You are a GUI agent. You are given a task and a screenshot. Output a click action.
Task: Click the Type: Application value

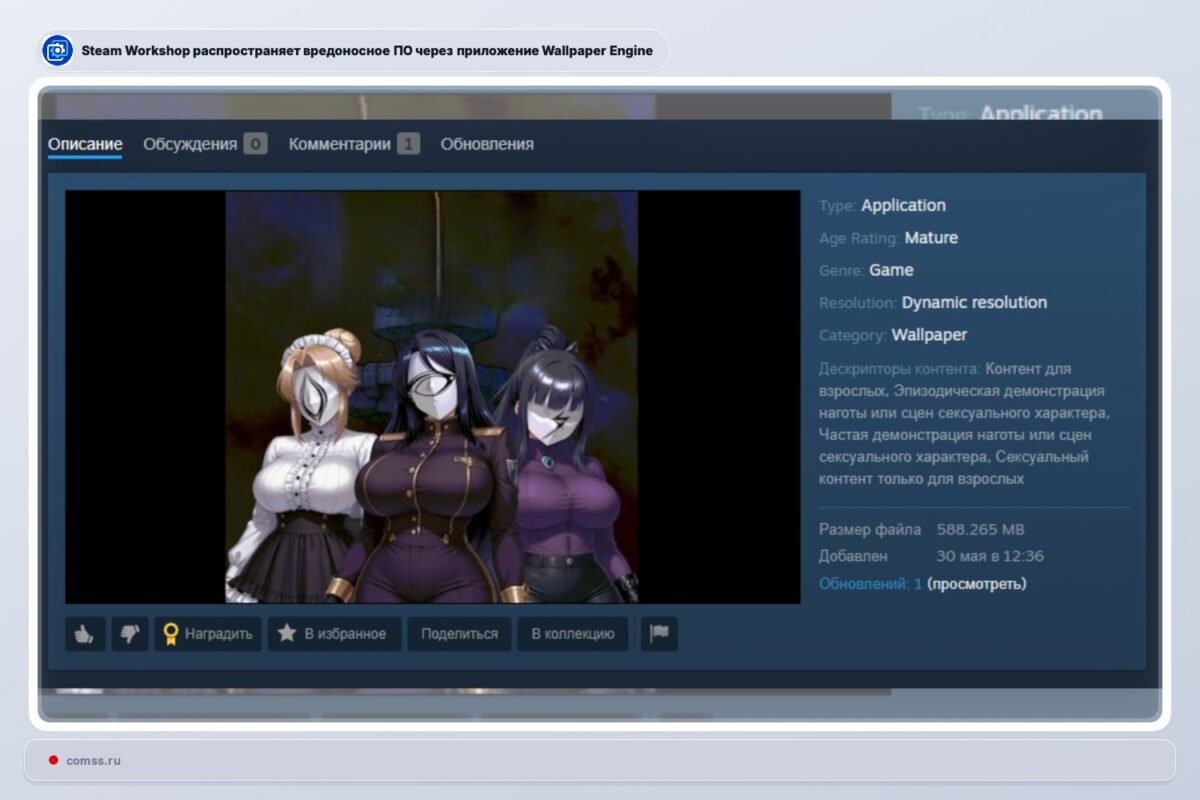[903, 205]
